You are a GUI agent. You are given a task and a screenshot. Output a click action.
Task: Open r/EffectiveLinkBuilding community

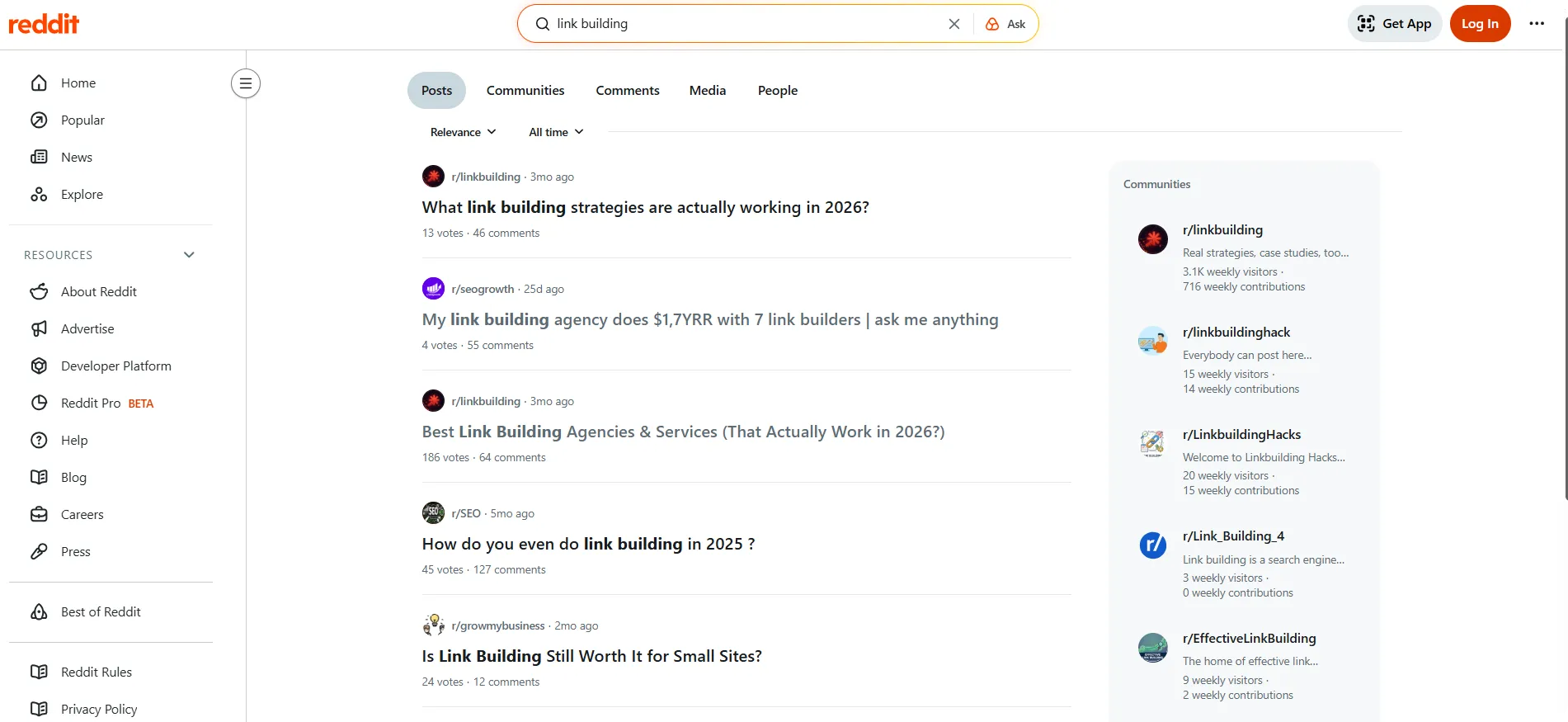point(1249,639)
